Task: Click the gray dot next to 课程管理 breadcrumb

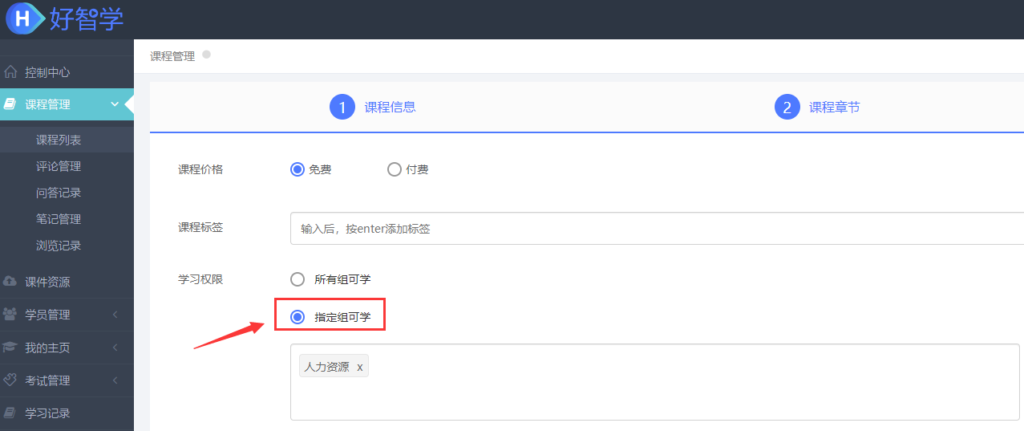Action: point(206,55)
